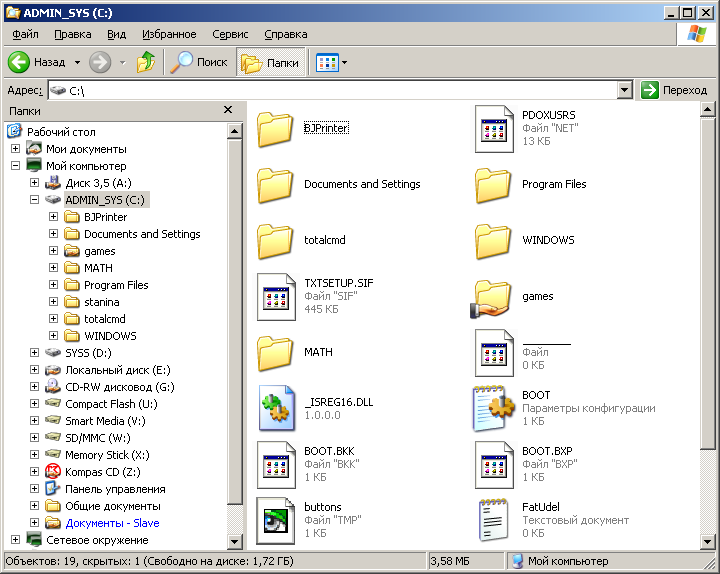Screen dimensions: 720x574
Task: Click the folder tree vertical scrollbar thumb
Action: 234,321
